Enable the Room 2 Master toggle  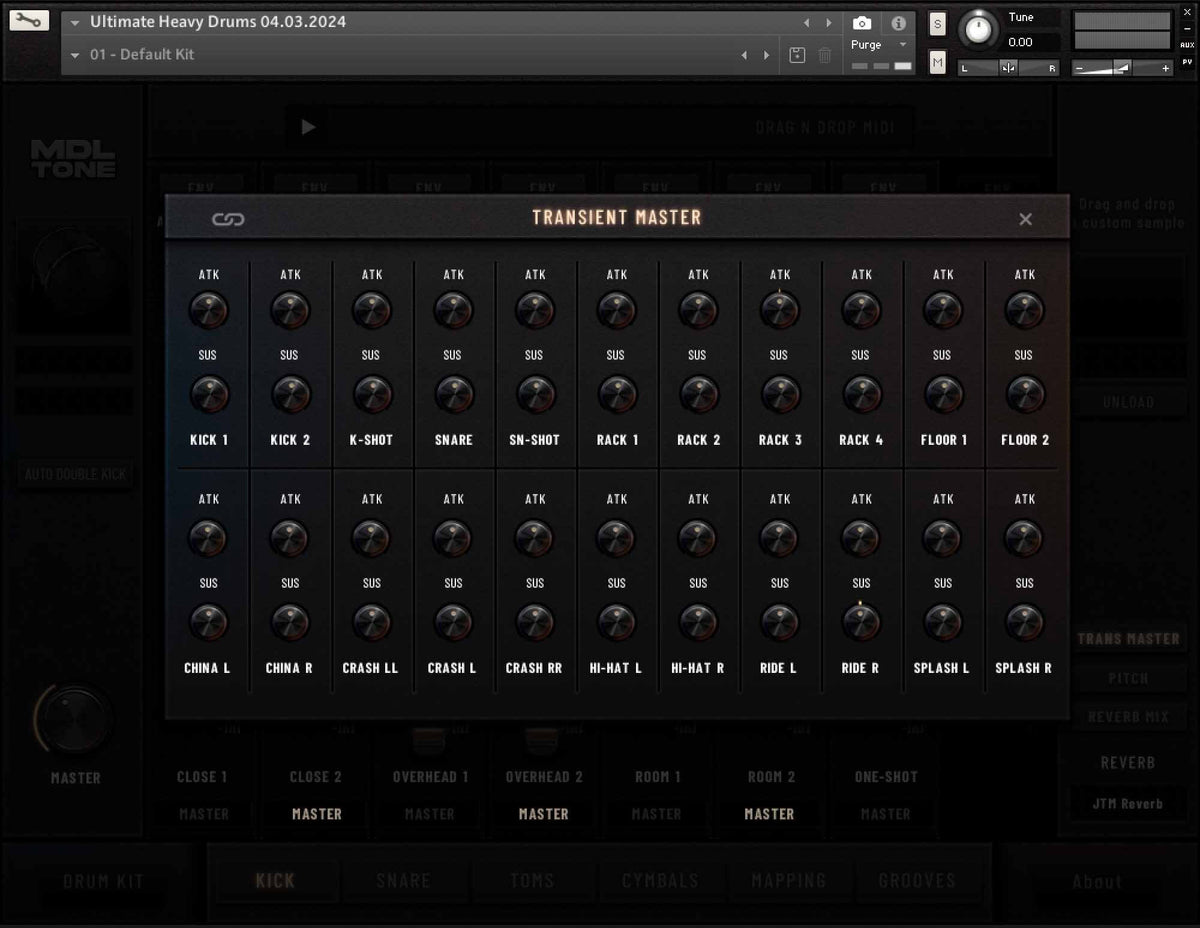pyautogui.click(x=769, y=814)
